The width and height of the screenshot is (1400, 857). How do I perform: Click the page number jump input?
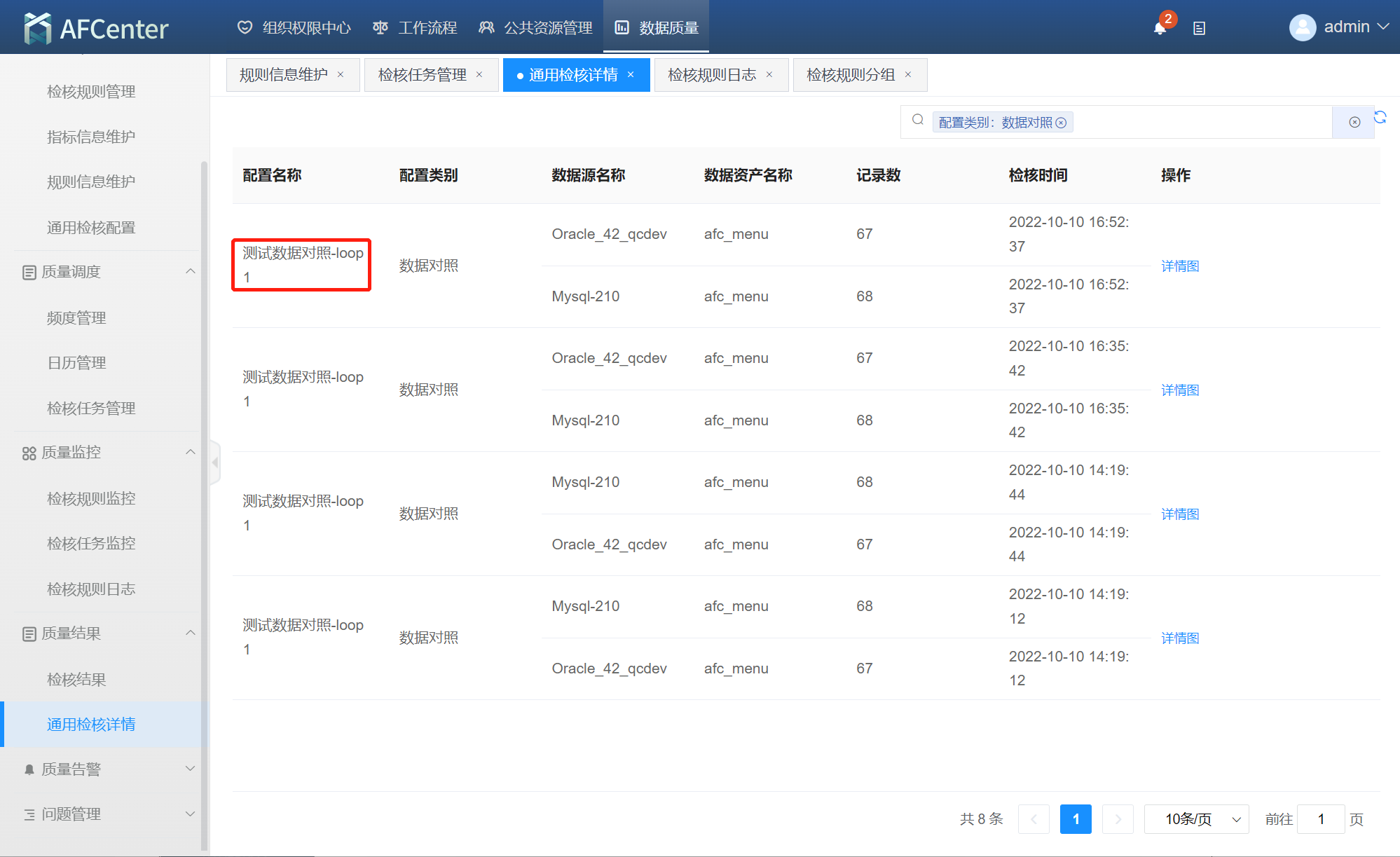tap(1320, 819)
